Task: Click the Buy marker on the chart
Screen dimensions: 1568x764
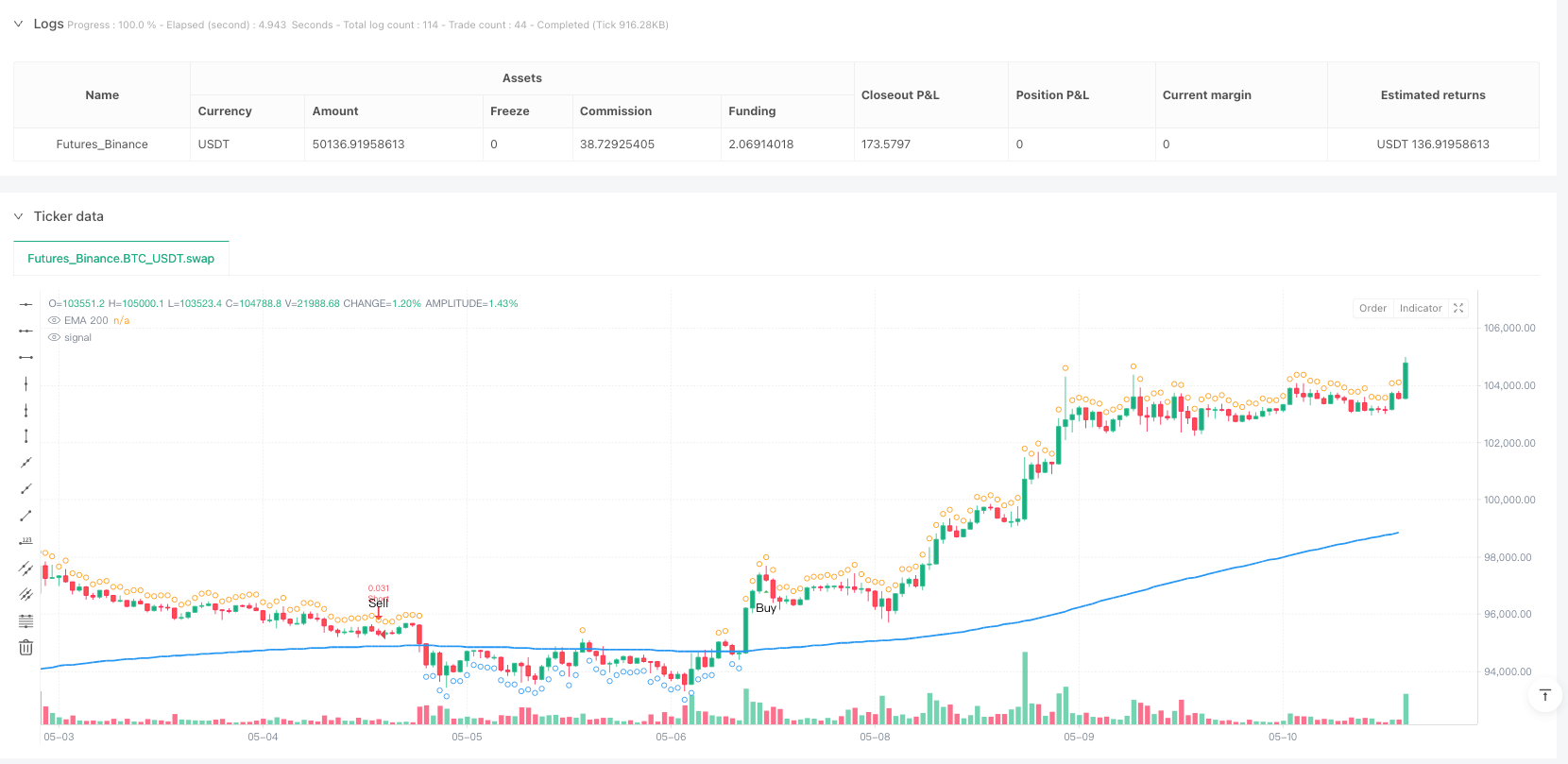Action: point(766,608)
